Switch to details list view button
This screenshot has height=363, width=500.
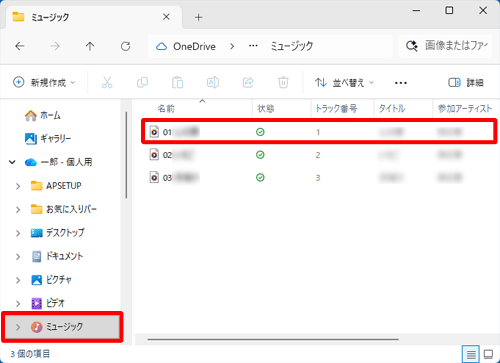tap(471, 354)
